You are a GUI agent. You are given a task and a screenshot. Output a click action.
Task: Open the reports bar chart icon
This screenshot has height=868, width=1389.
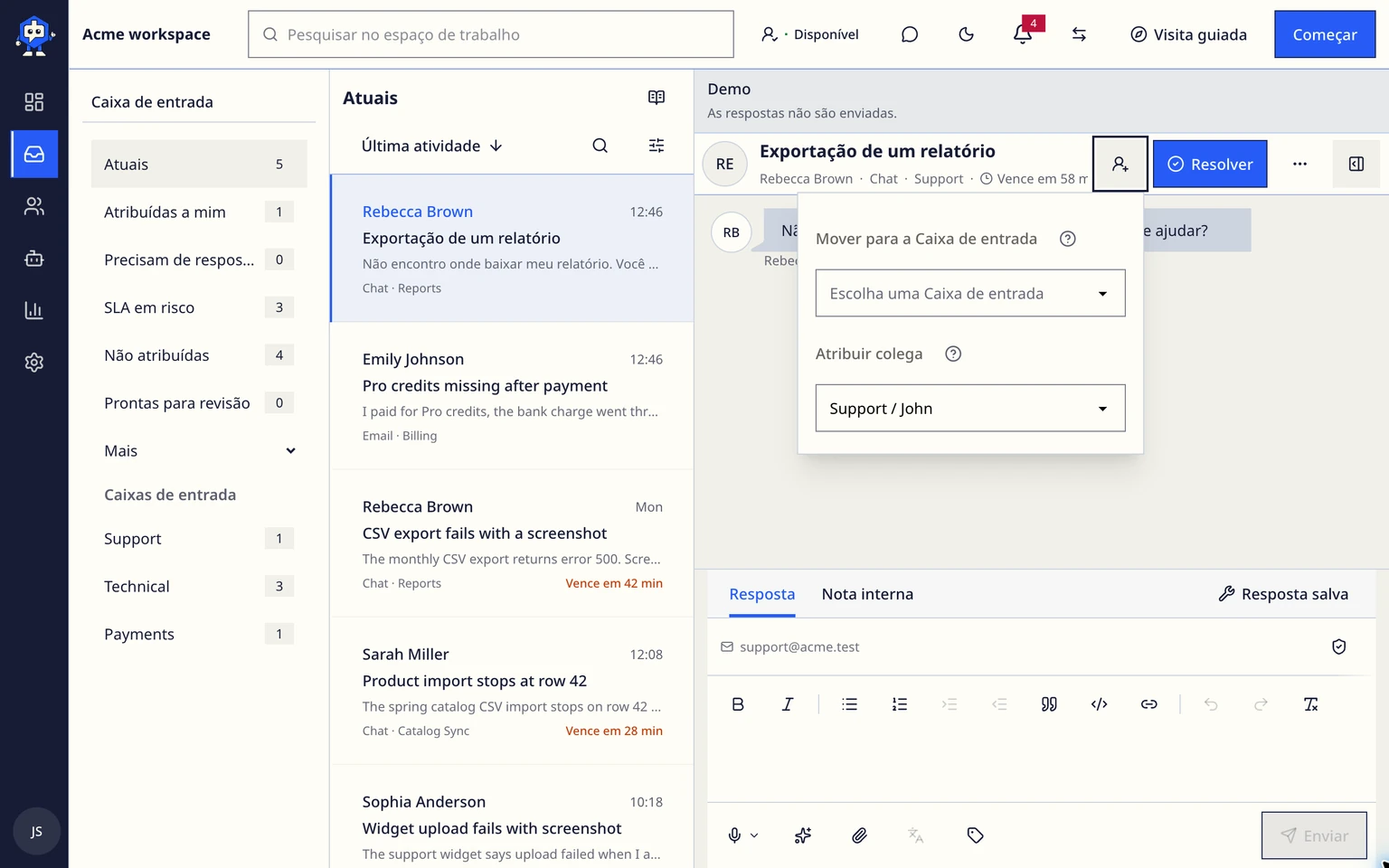tap(33, 311)
